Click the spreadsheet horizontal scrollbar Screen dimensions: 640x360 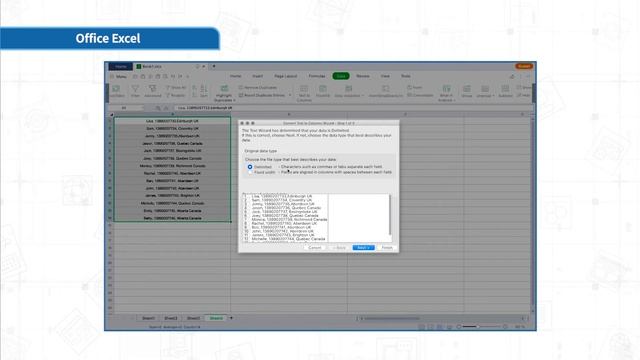pyautogui.click(x=392, y=318)
